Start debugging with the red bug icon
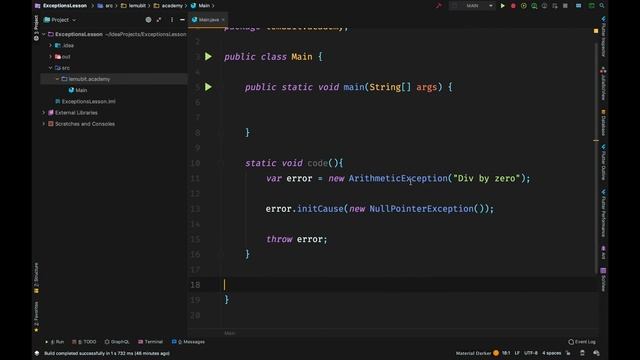 coord(513,6)
